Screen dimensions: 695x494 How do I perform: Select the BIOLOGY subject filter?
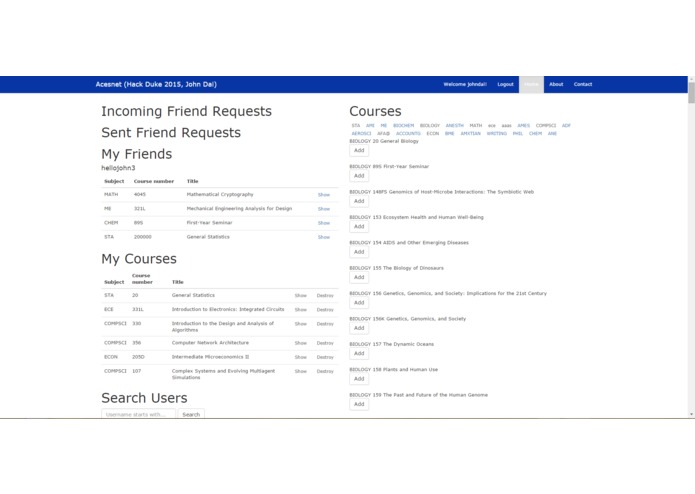tap(430, 125)
